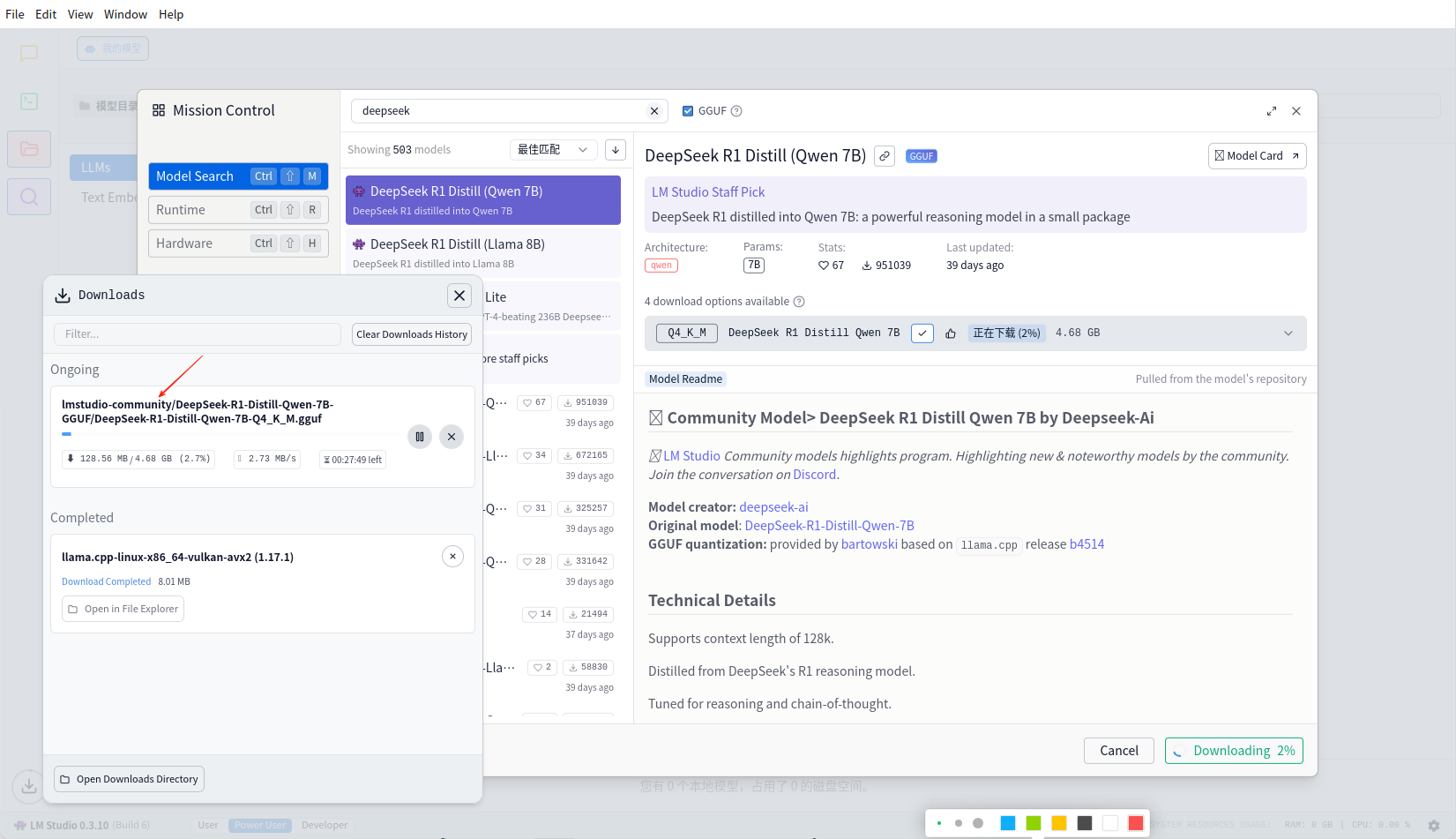1456x839 pixels.
Task: Open Hardware tab in Mission Control
Action: [238, 243]
